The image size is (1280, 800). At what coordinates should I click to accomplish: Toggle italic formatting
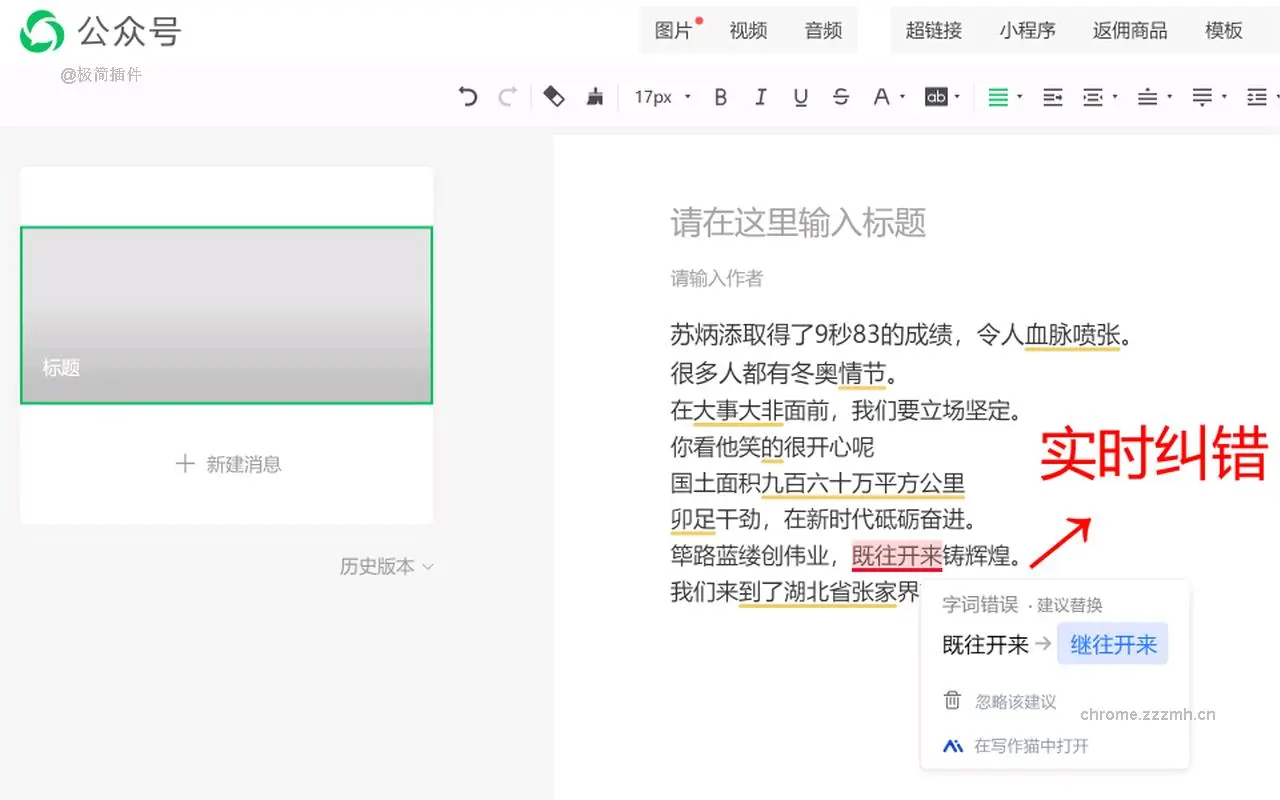pos(760,97)
